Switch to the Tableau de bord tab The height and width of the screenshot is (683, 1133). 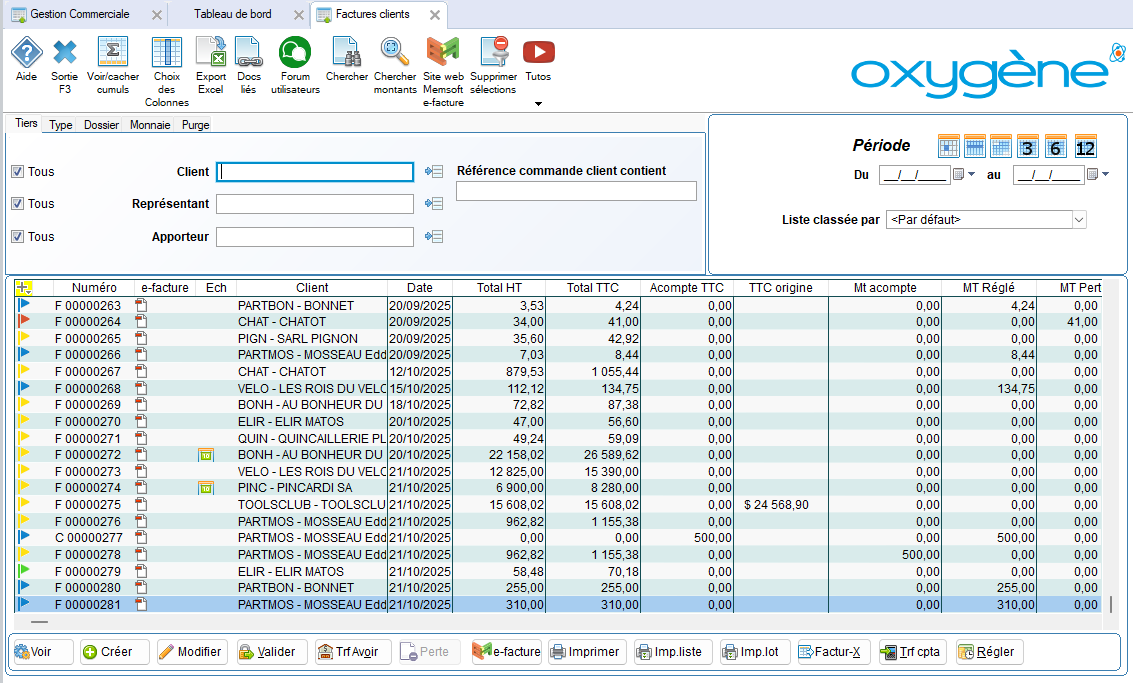tap(233, 15)
